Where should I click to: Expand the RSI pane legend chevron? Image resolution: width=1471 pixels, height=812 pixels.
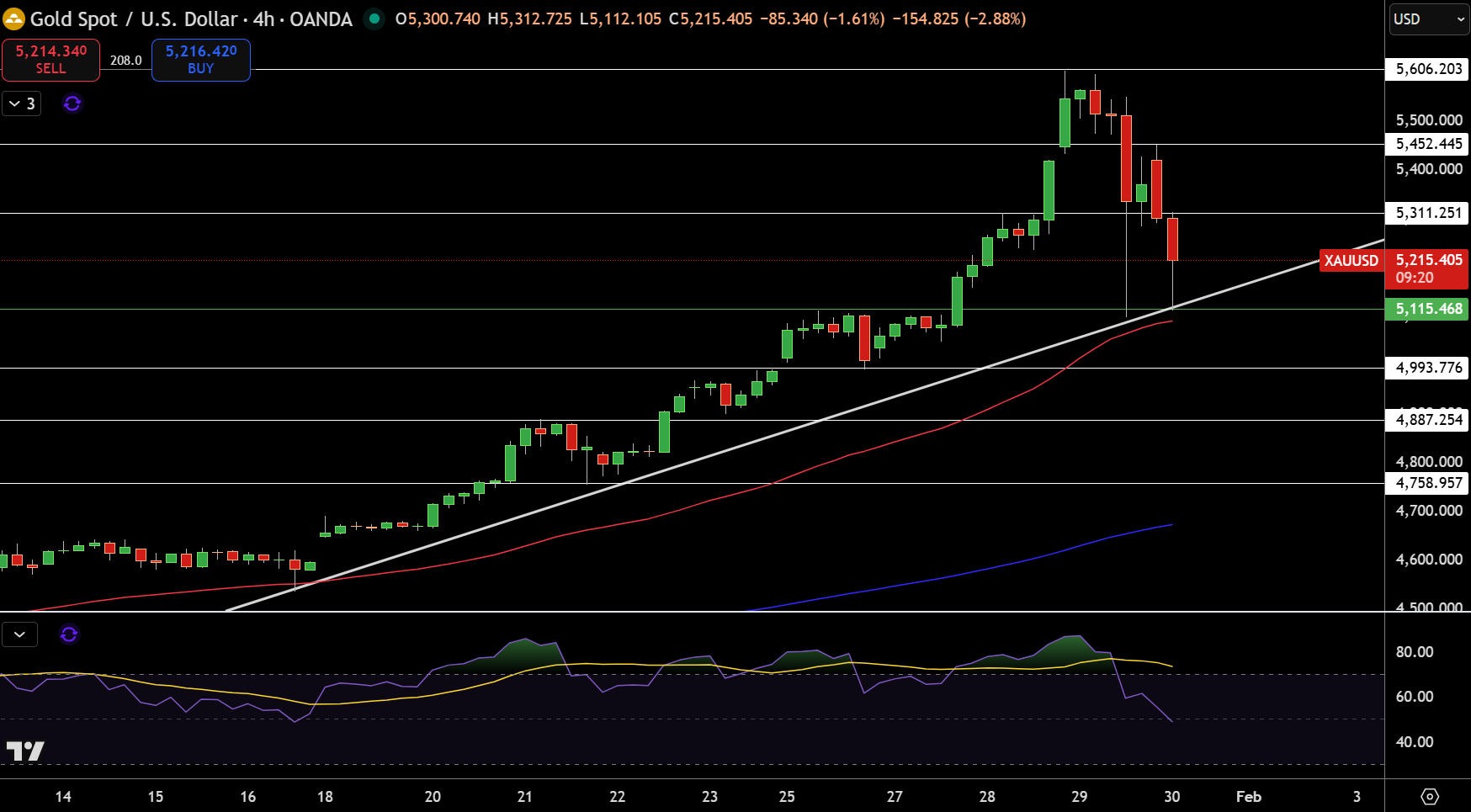click(x=19, y=634)
